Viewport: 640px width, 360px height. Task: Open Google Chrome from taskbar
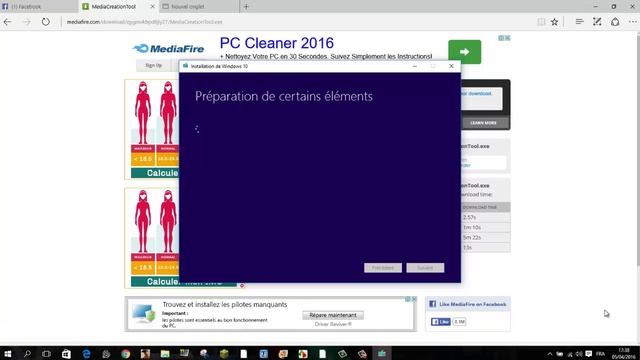click(x=125, y=353)
